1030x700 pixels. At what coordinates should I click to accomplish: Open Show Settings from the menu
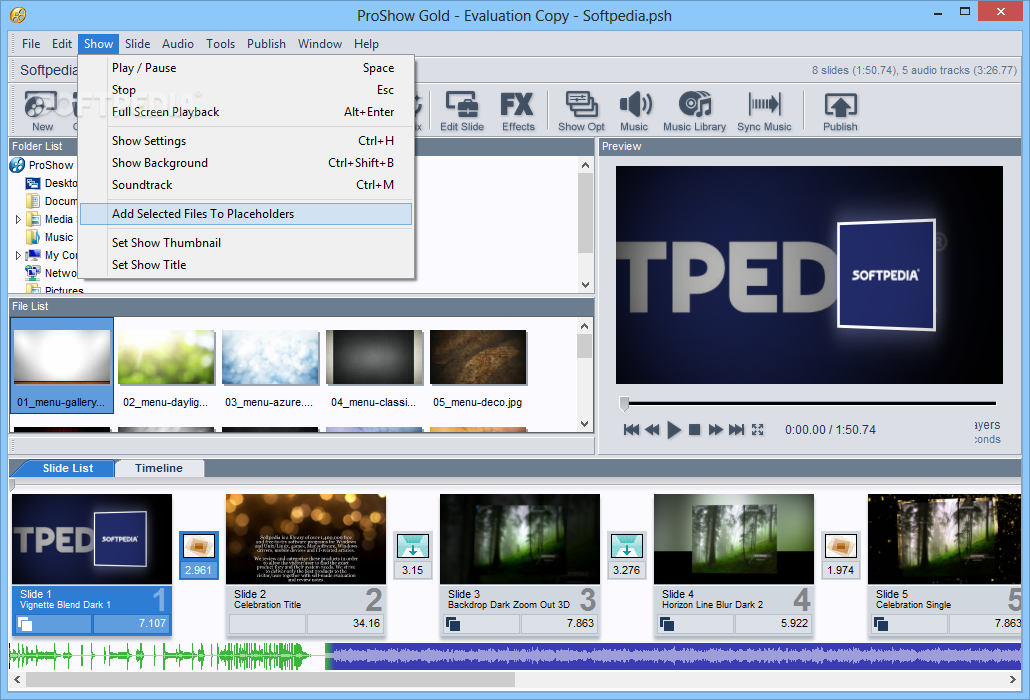tap(246, 141)
